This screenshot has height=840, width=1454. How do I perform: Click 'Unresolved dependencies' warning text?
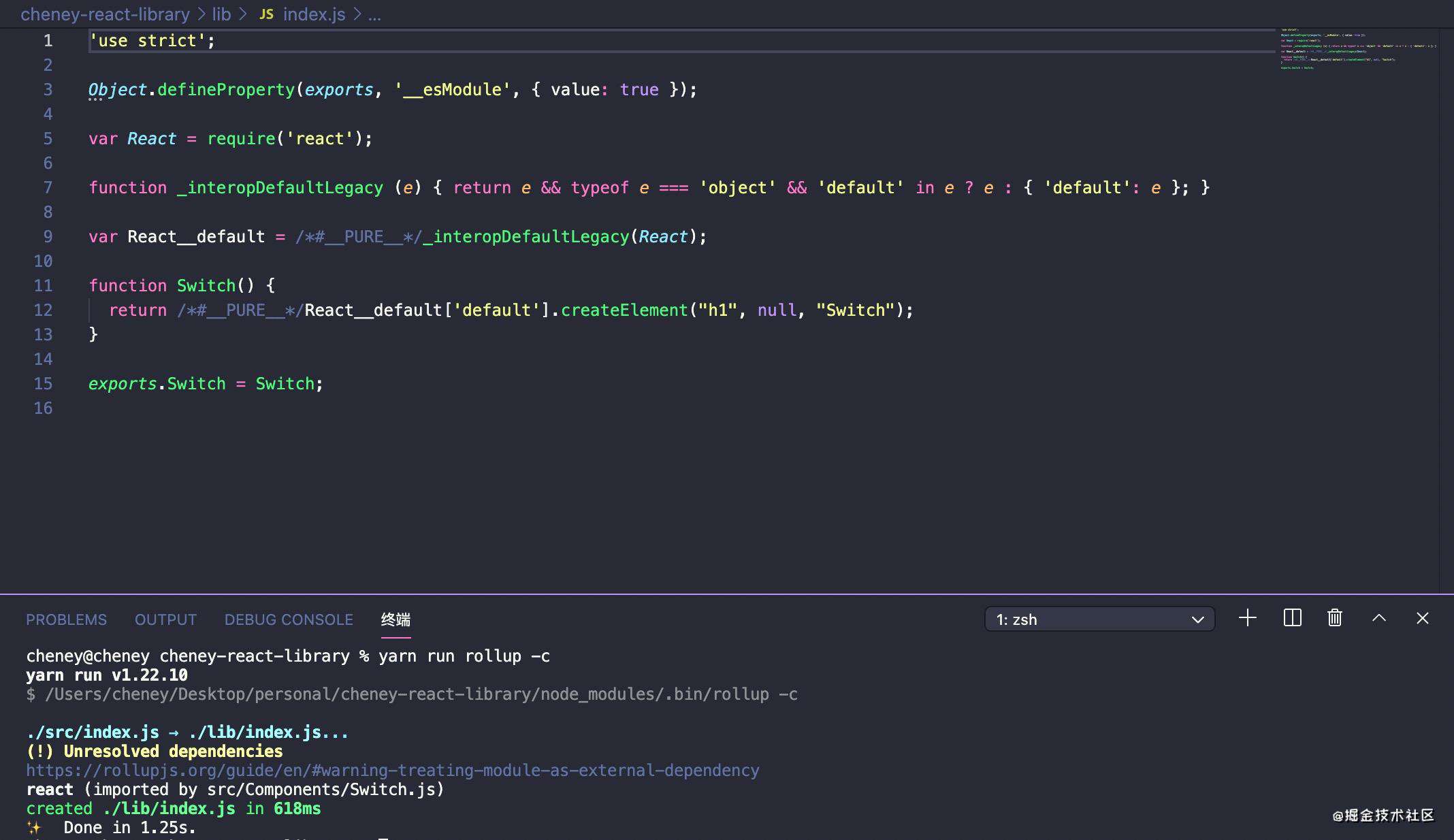173,751
